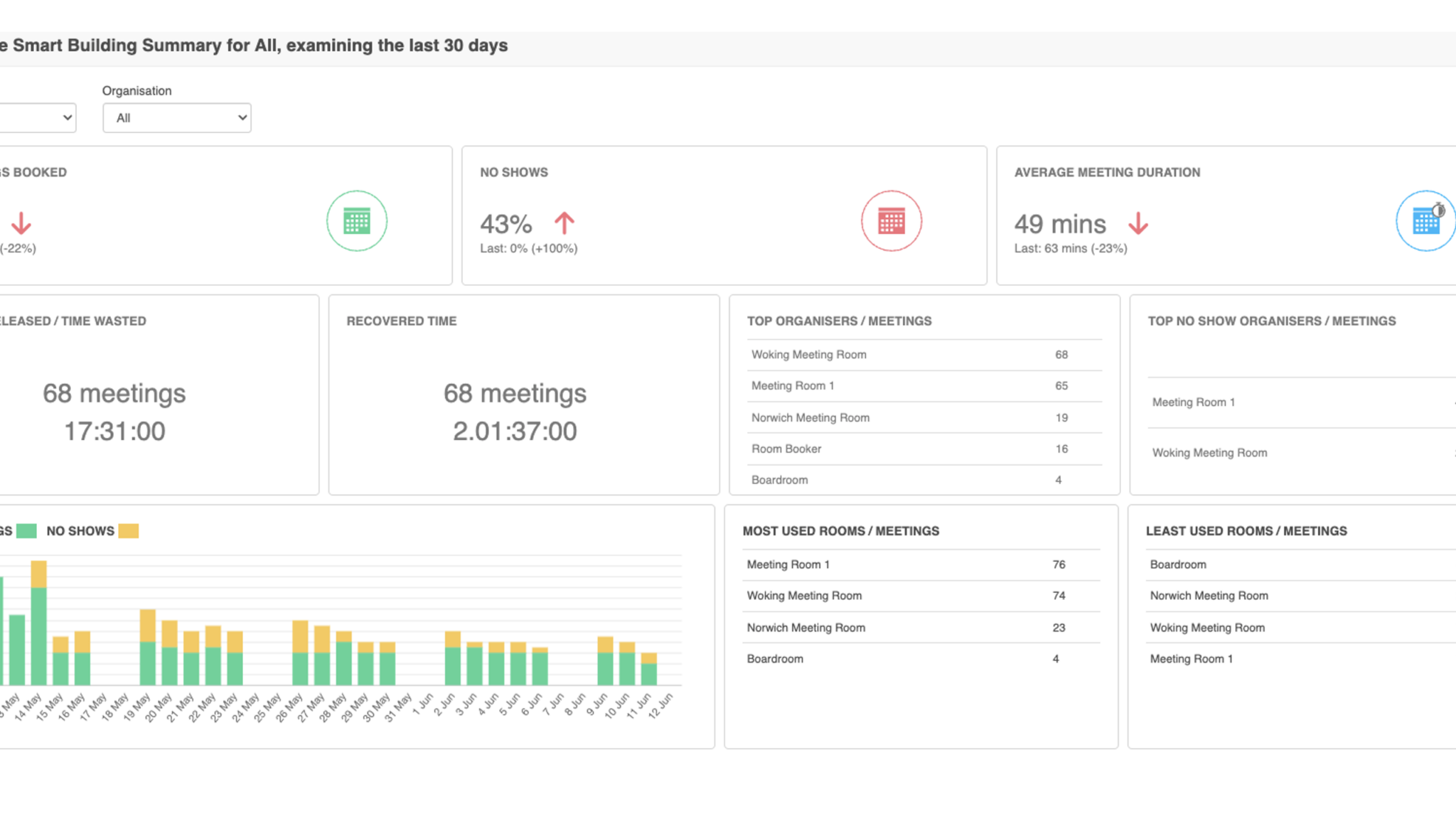Open the Organisation dropdown set to All

coord(176,118)
